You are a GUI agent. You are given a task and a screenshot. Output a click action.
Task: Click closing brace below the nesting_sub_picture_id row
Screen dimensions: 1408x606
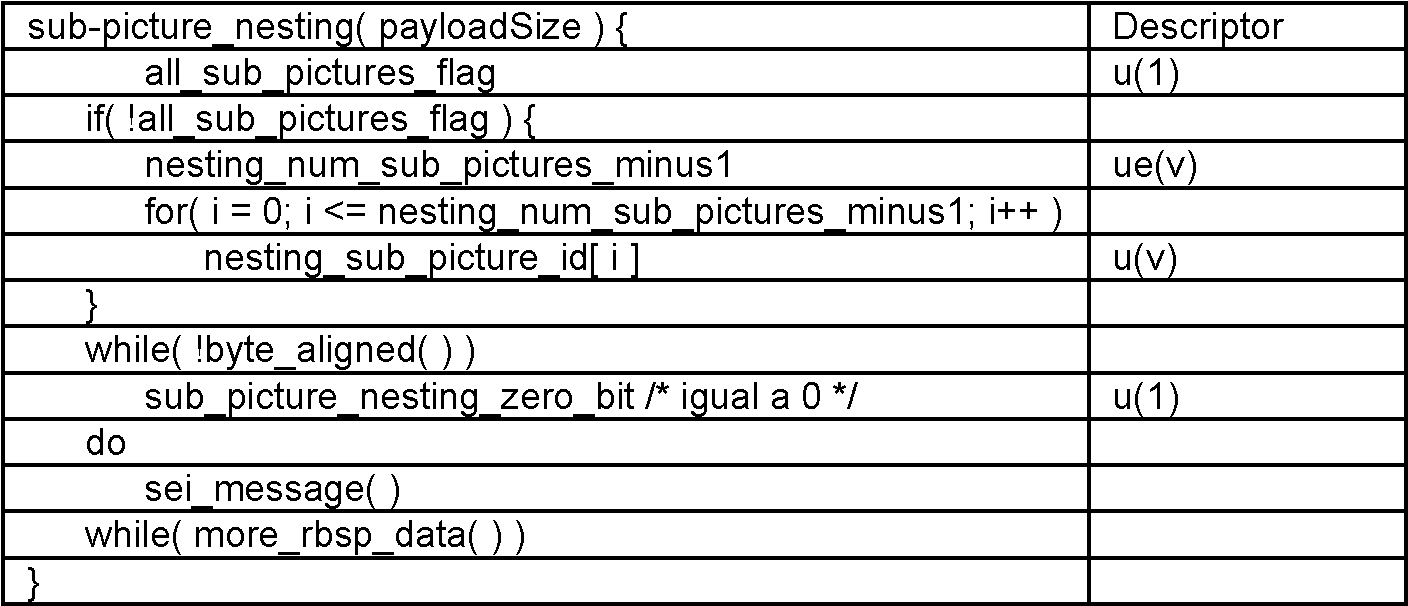click(91, 305)
